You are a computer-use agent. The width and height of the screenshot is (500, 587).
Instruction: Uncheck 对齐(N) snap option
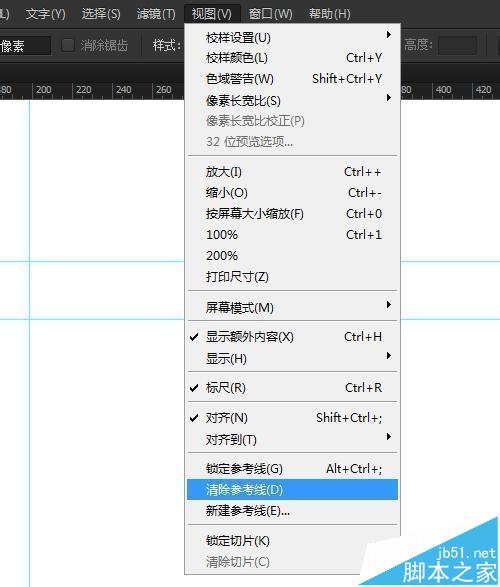point(292,418)
